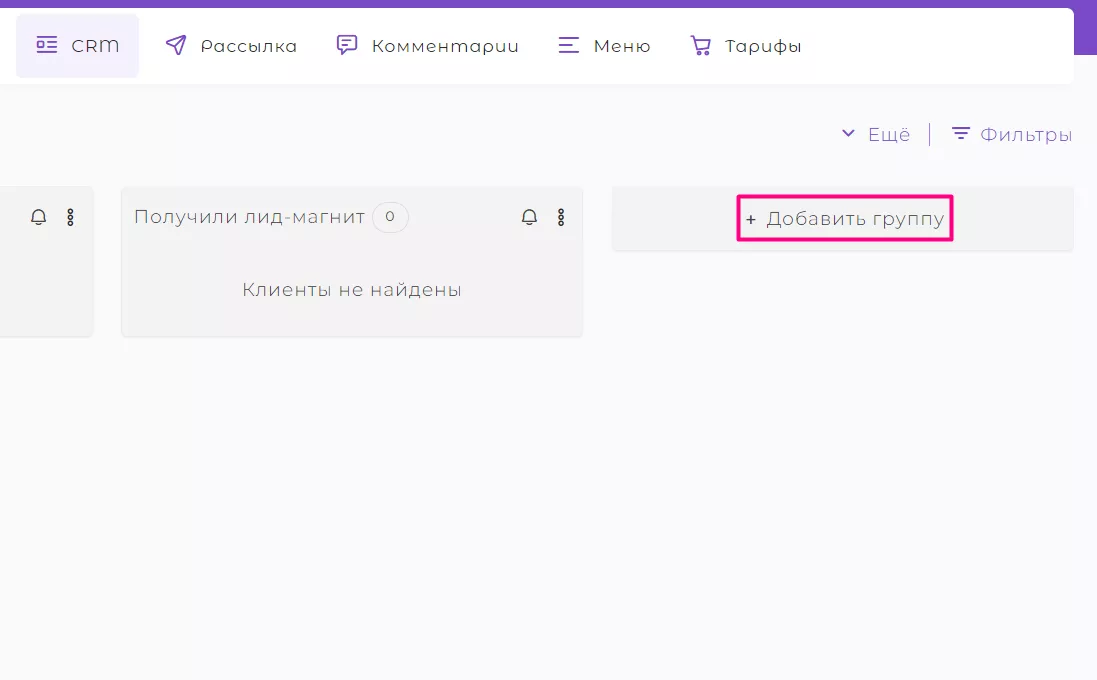Image resolution: width=1097 pixels, height=680 pixels.
Task: Open three-dot menu of the left group
Action: point(70,217)
